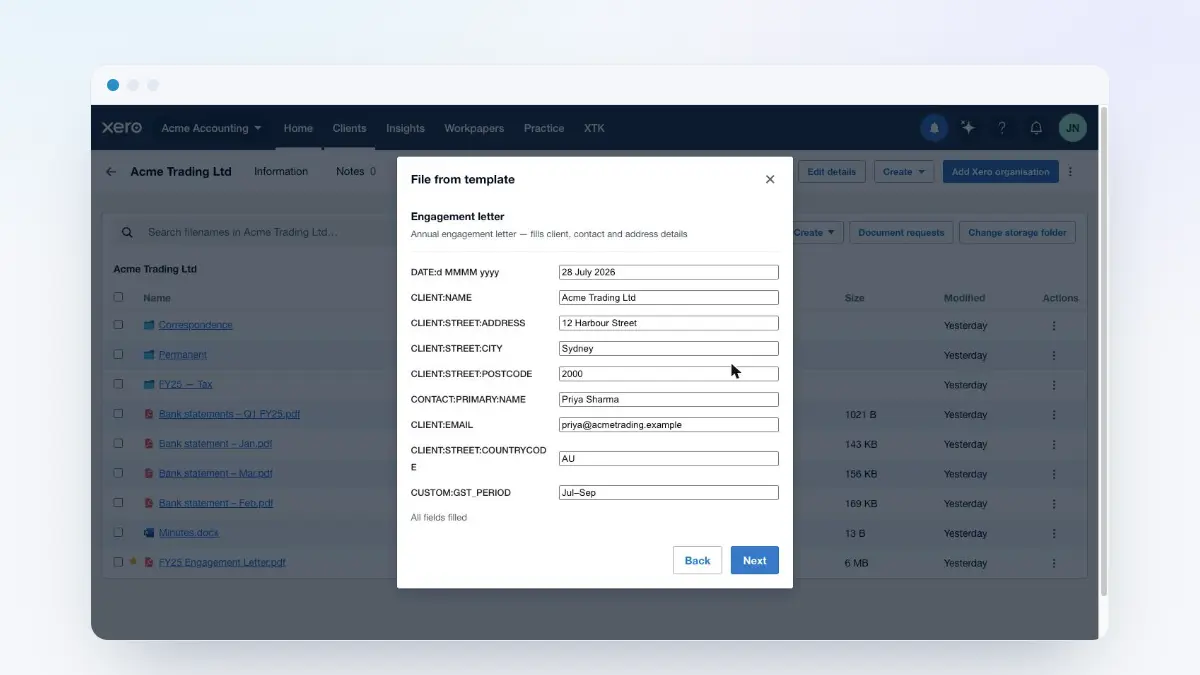Click the CLIENT:STREET:ADDRESS field
The image size is (1200, 675).
click(x=668, y=323)
